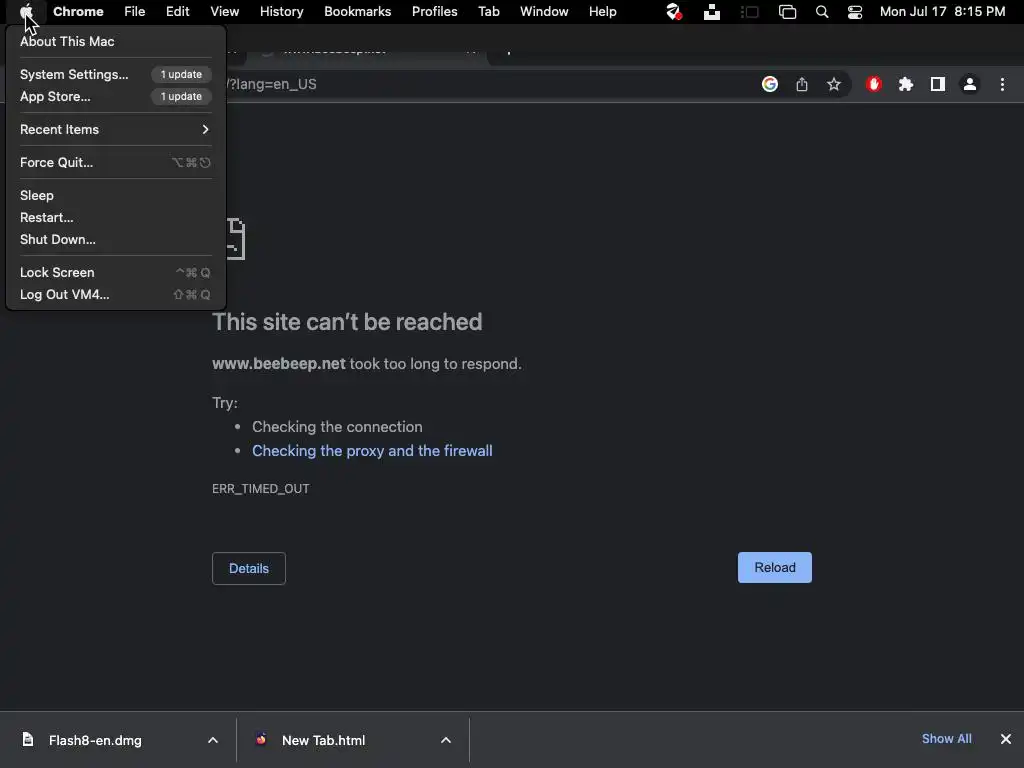
Task: Click the dimmed Stage Manager icon
Action: (750, 12)
